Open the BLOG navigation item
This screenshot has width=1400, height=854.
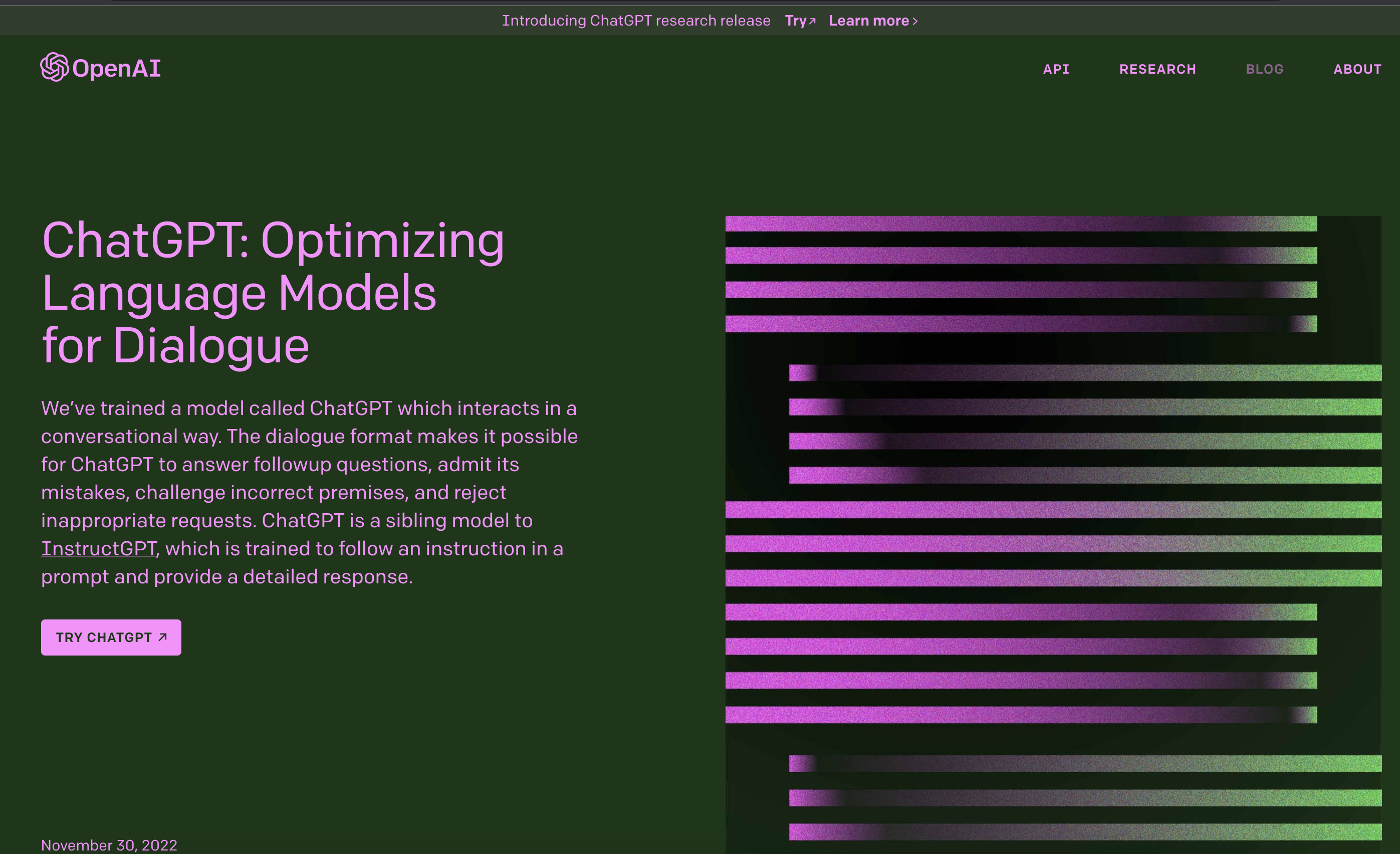[1264, 69]
